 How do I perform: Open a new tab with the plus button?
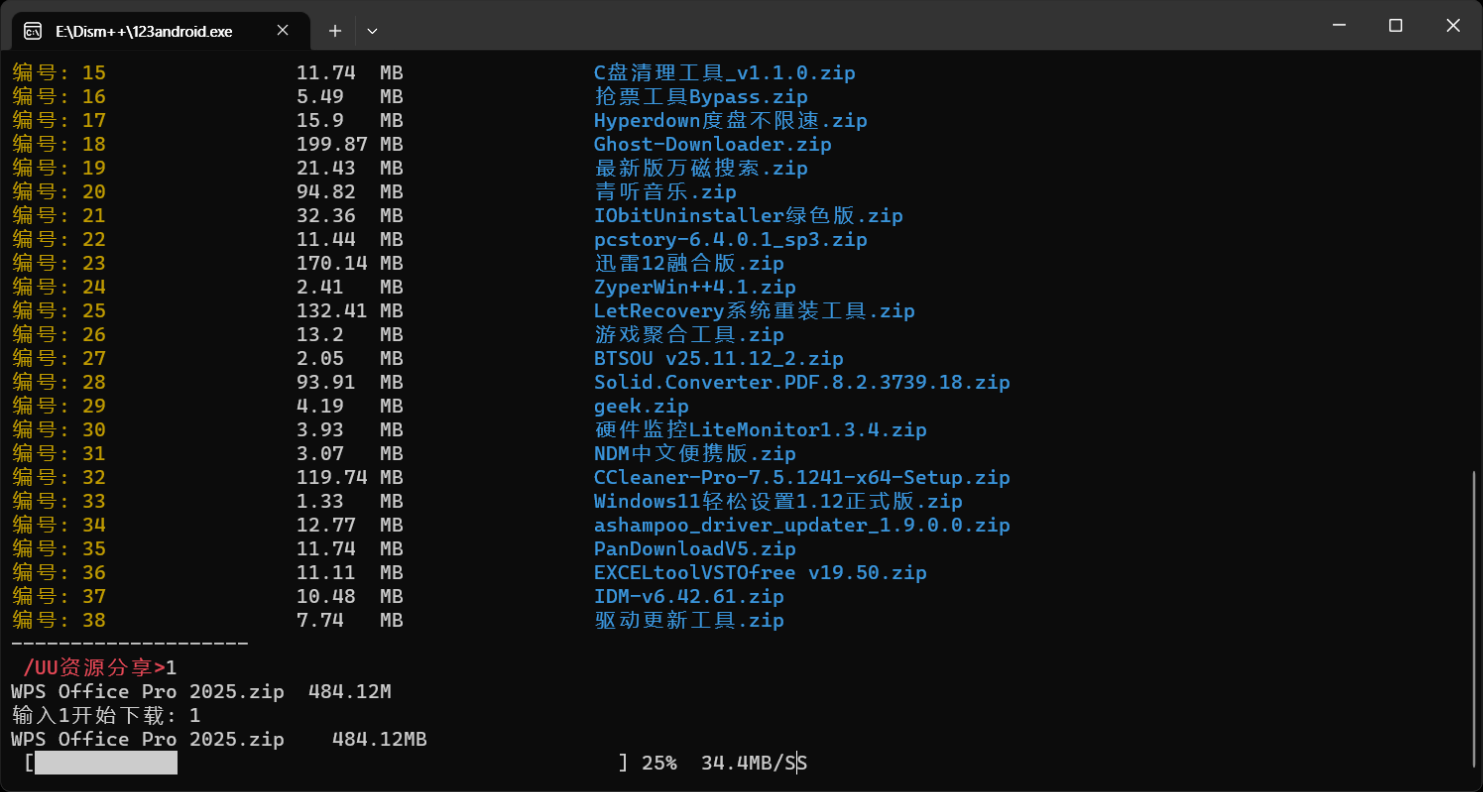click(x=335, y=31)
